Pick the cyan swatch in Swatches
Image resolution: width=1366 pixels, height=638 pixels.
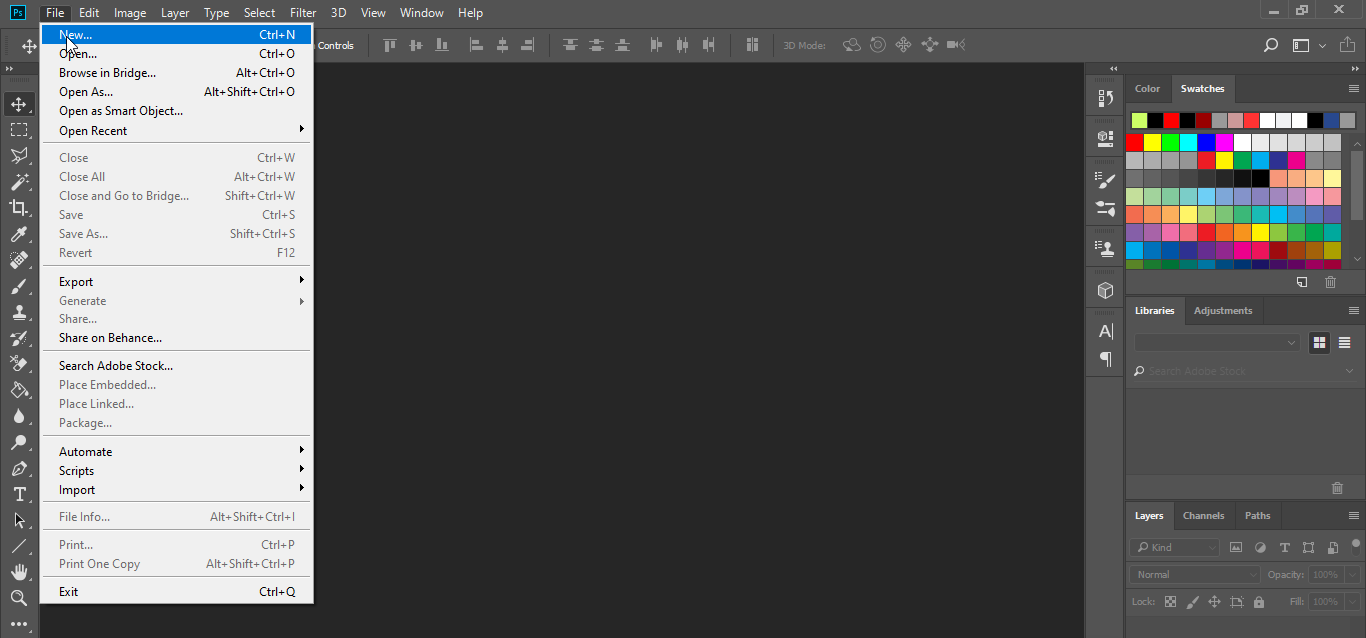tap(1188, 143)
